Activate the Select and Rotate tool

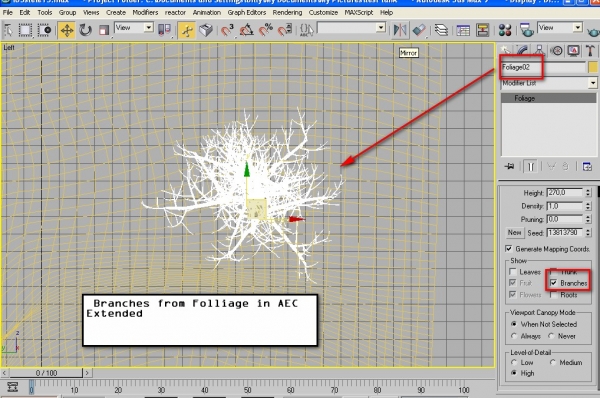(85, 30)
